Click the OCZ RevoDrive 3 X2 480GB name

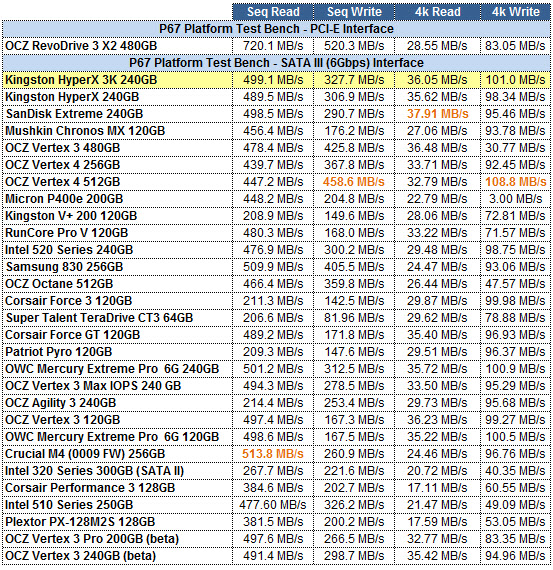(x=81, y=46)
